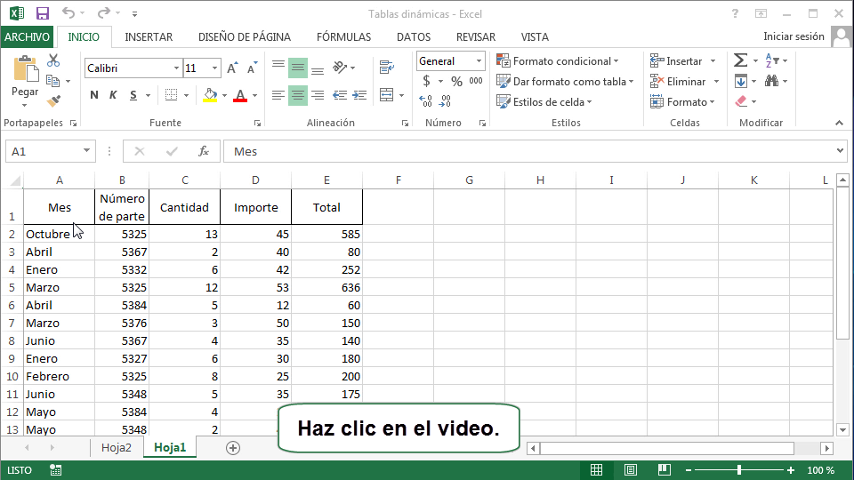Toggle middle align button

click(298, 67)
